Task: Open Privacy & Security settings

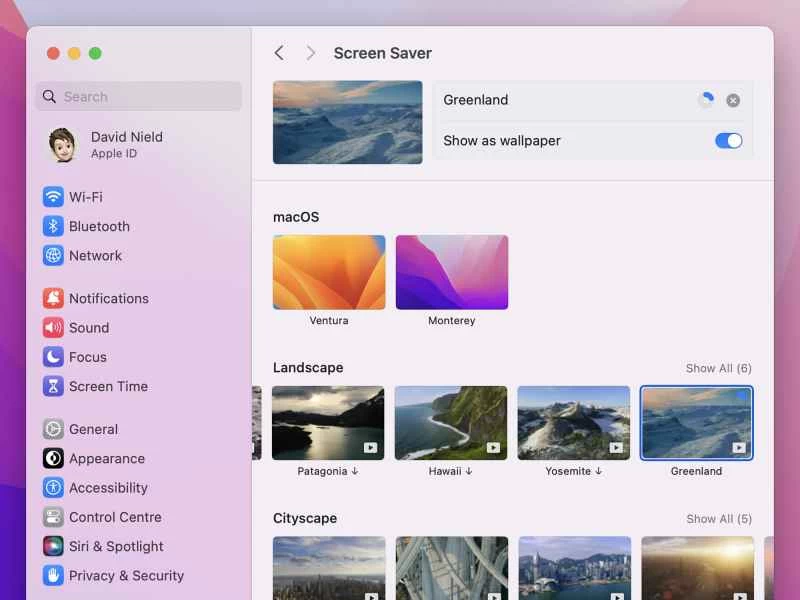Action: point(126,575)
